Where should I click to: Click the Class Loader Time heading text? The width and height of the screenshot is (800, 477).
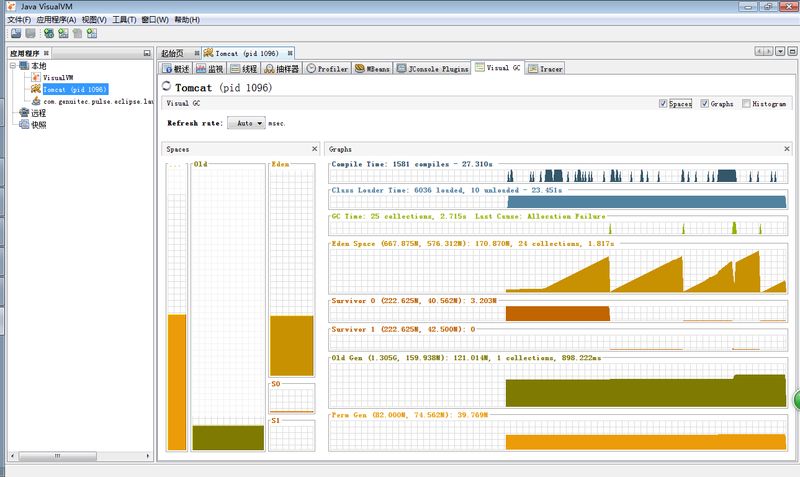click(447, 190)
